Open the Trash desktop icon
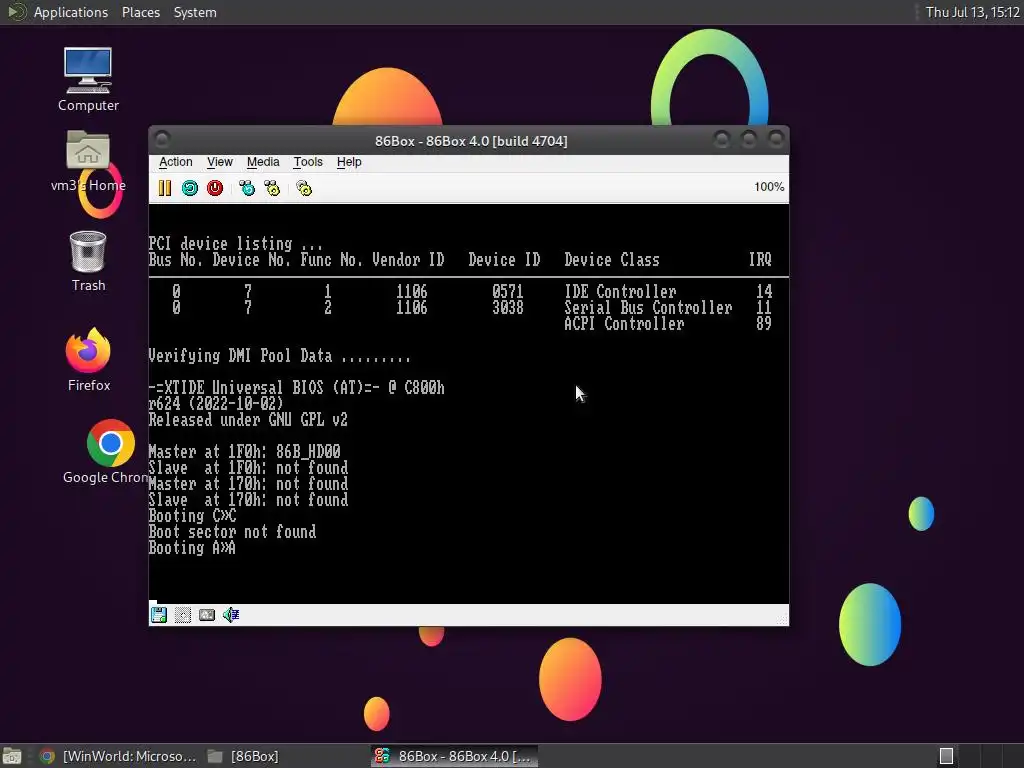The image size is (1024, 768). coord(88,261)
